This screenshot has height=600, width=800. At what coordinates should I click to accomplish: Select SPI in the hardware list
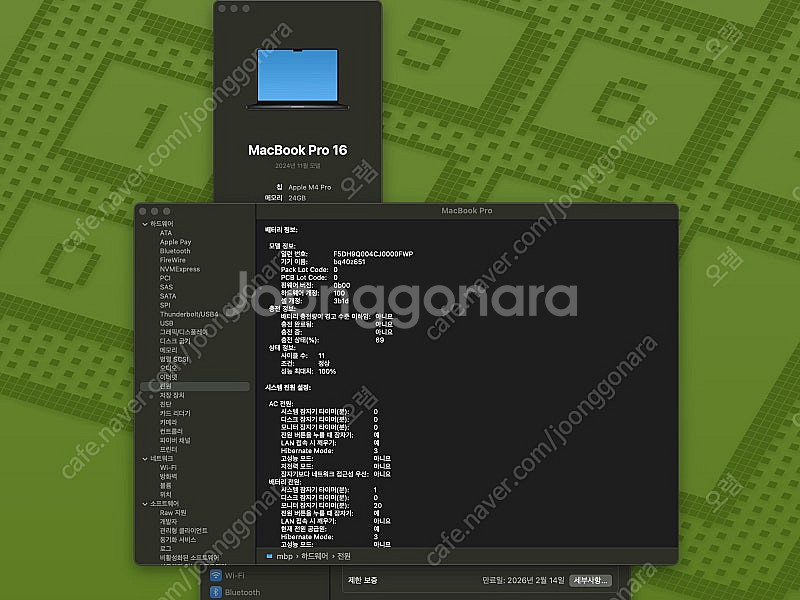point(165,305)
